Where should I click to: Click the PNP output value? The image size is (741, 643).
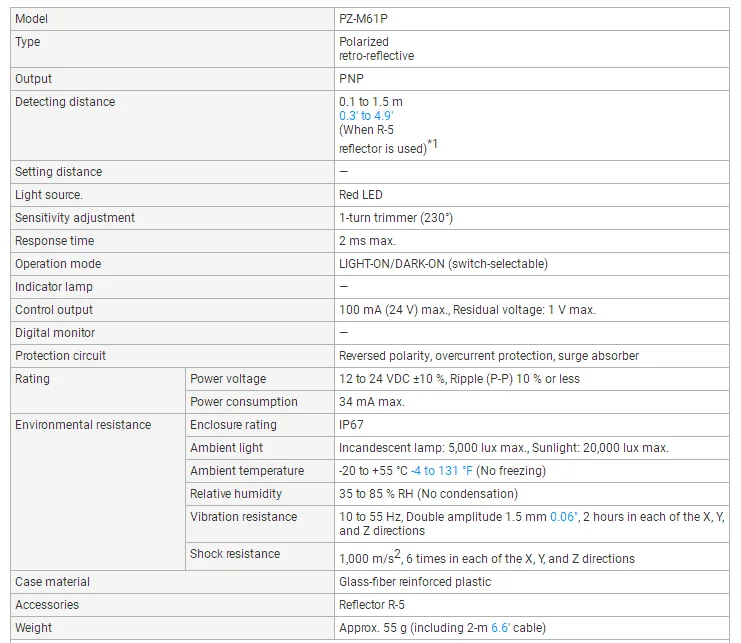351,79
